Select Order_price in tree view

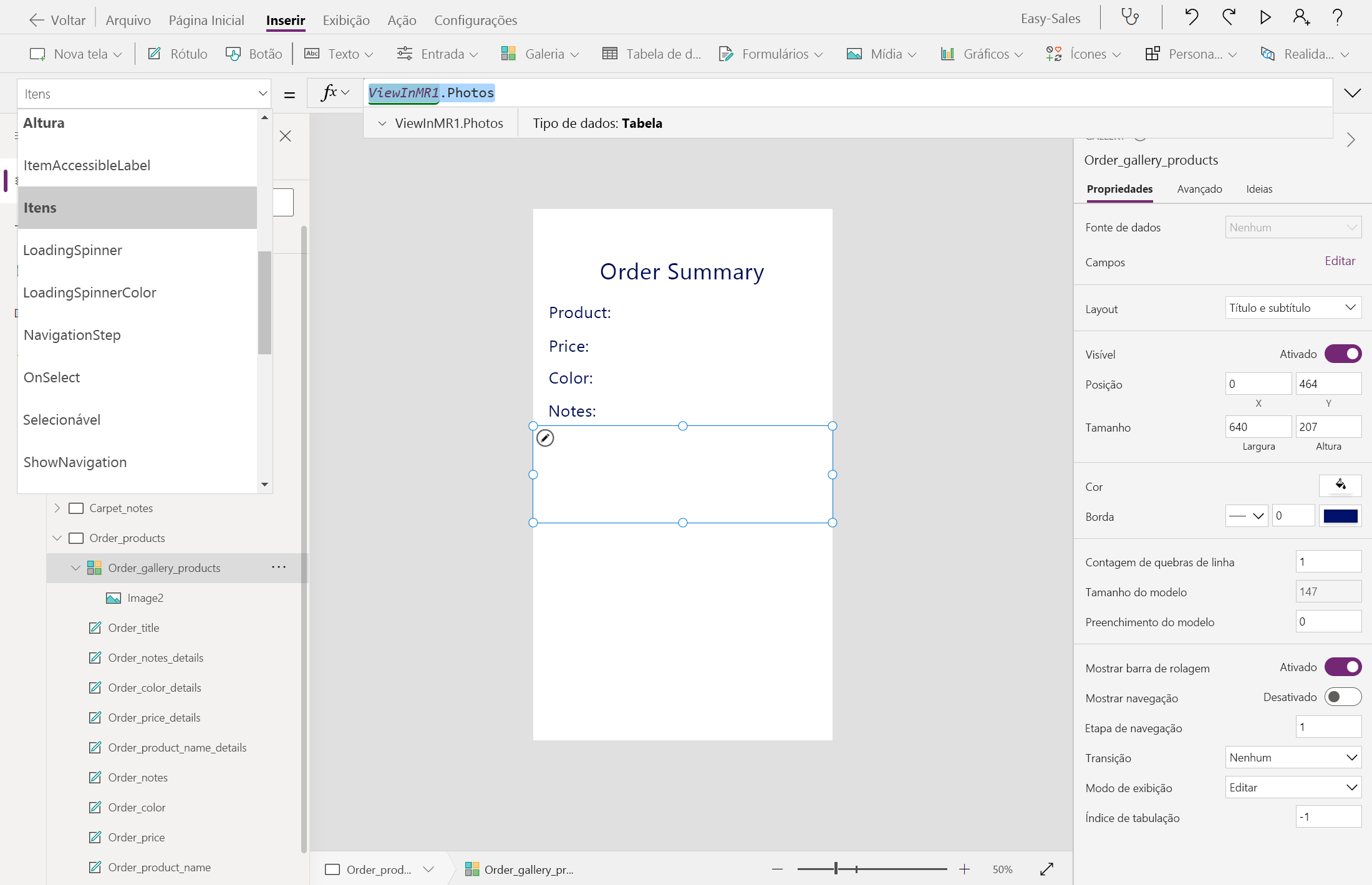coord(137,838)
